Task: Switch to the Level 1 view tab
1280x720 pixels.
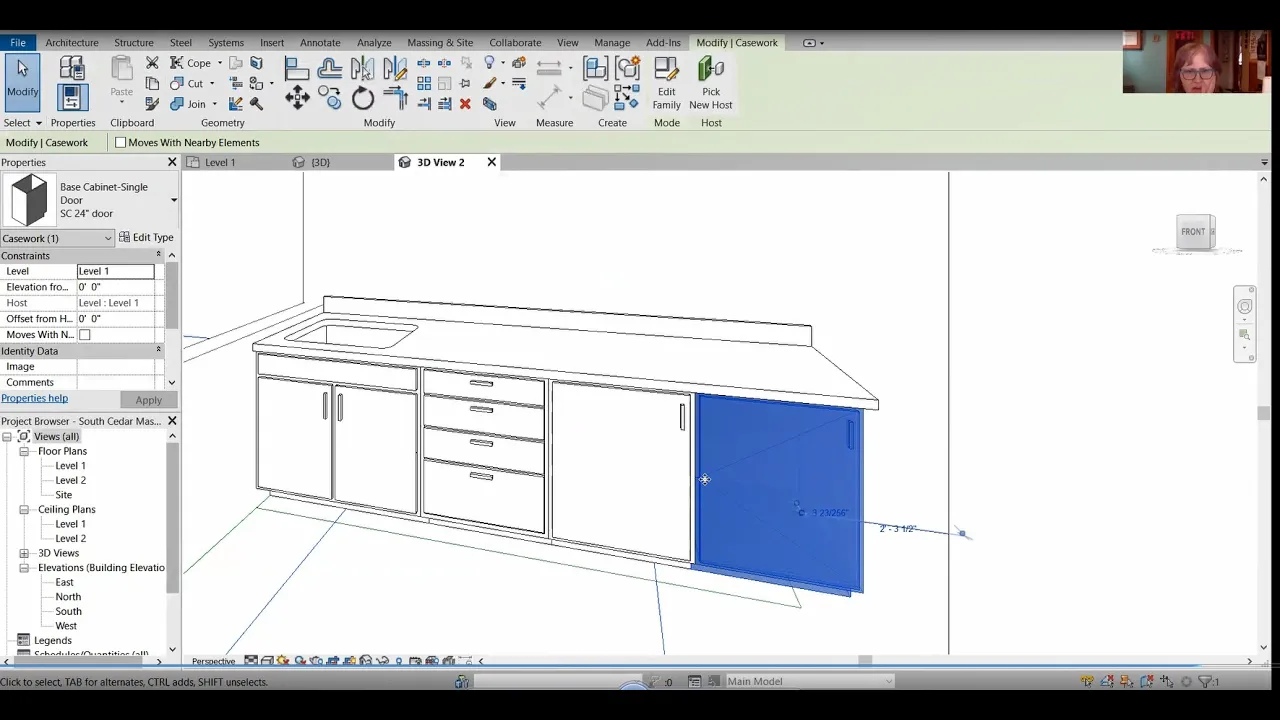Action: [x=219, y=162]
